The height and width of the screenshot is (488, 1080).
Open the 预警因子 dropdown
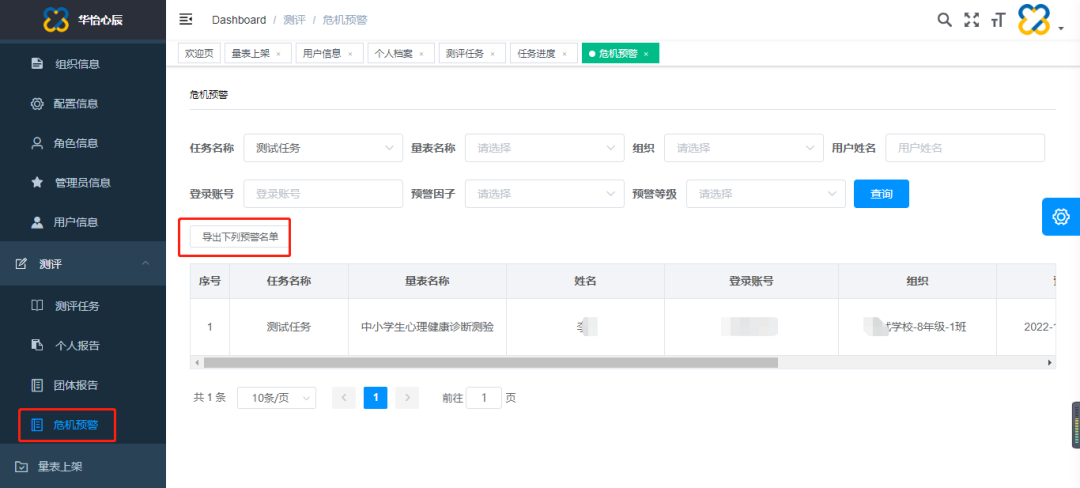click(545, 193)
